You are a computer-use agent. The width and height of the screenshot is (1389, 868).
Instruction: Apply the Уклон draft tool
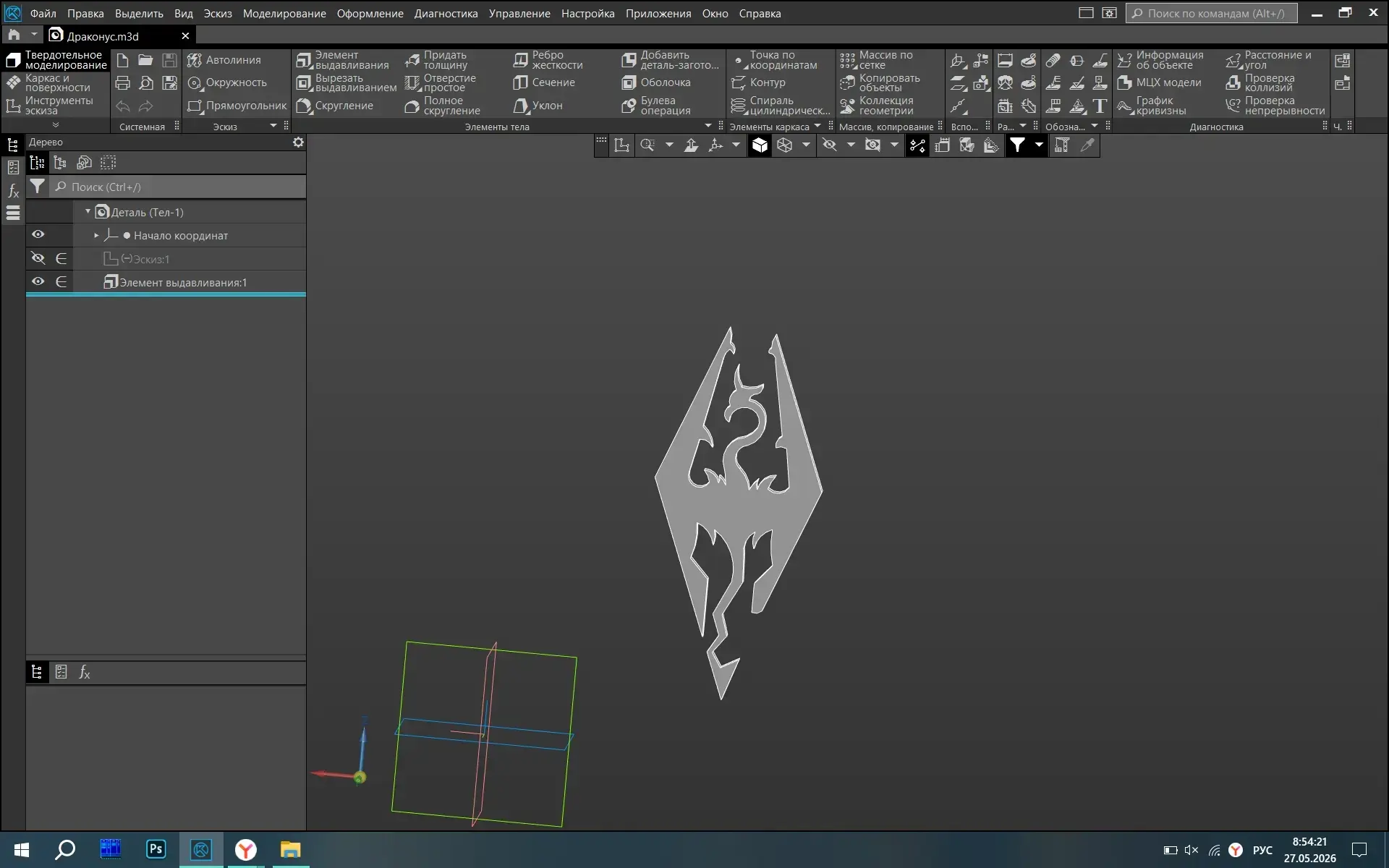[x=538, y=106]
